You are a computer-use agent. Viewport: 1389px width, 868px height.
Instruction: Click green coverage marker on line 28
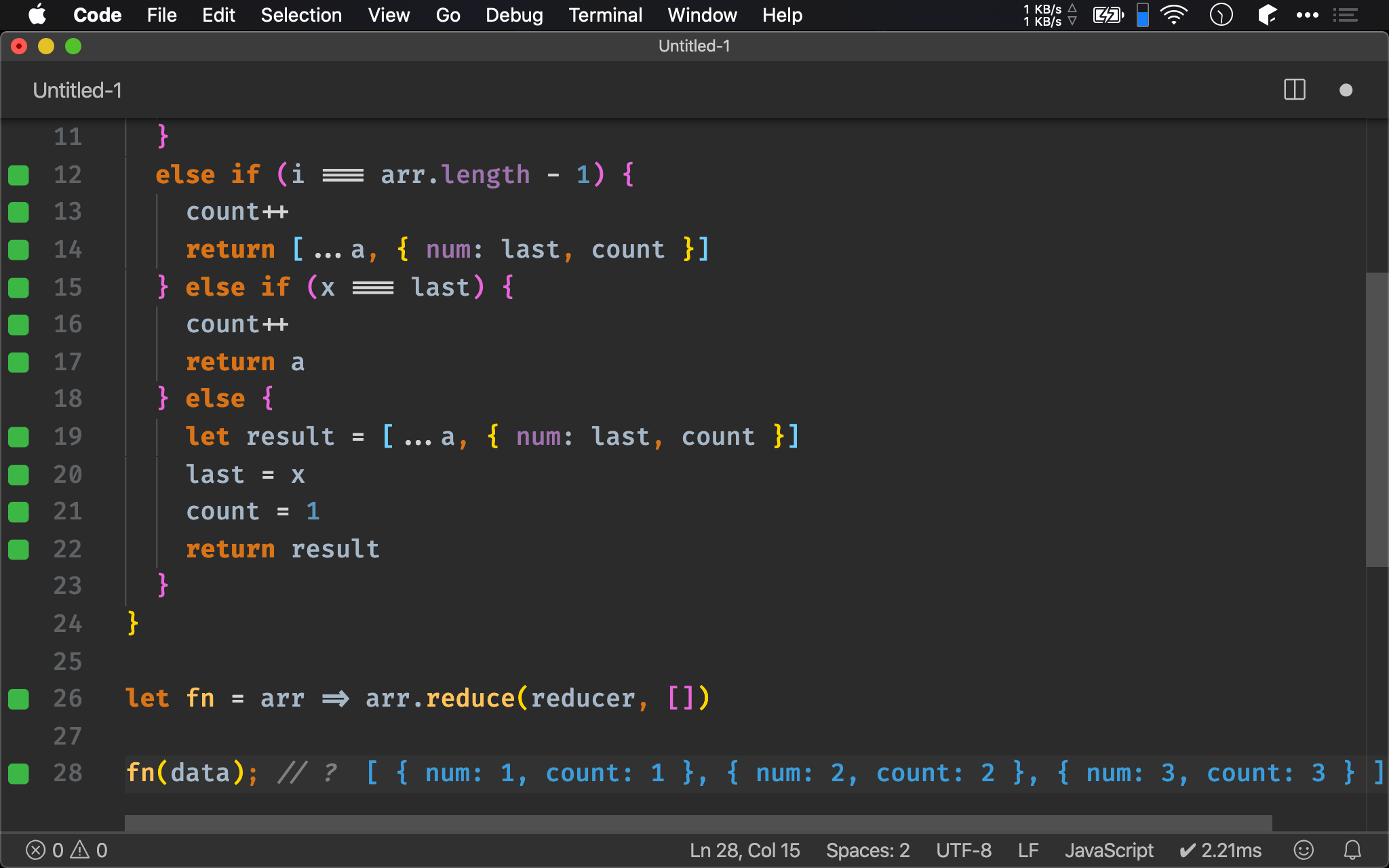[x=18, y=773]
